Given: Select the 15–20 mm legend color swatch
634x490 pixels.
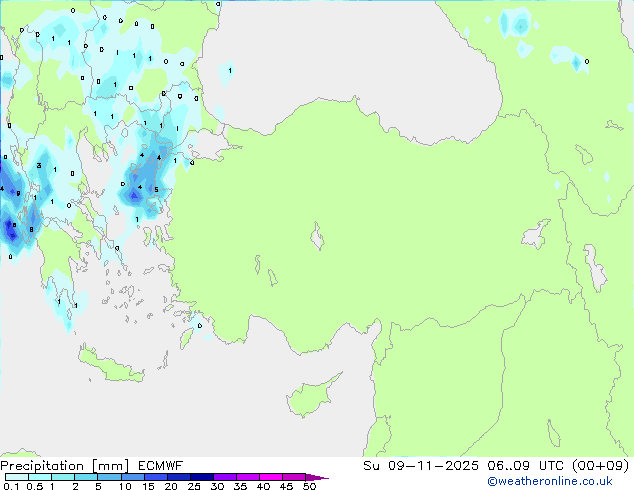Looking at the screenshot, I should coord(155,477).
